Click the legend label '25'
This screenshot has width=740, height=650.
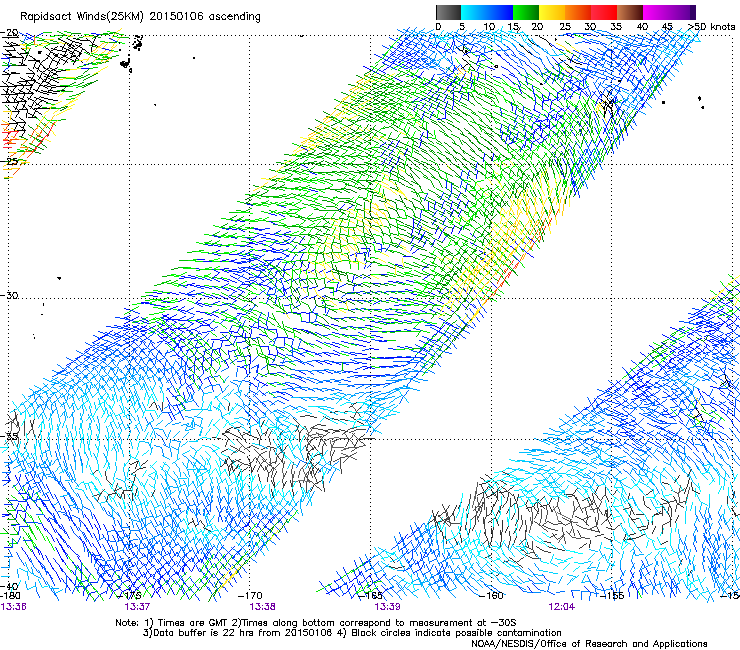point(565,27)
